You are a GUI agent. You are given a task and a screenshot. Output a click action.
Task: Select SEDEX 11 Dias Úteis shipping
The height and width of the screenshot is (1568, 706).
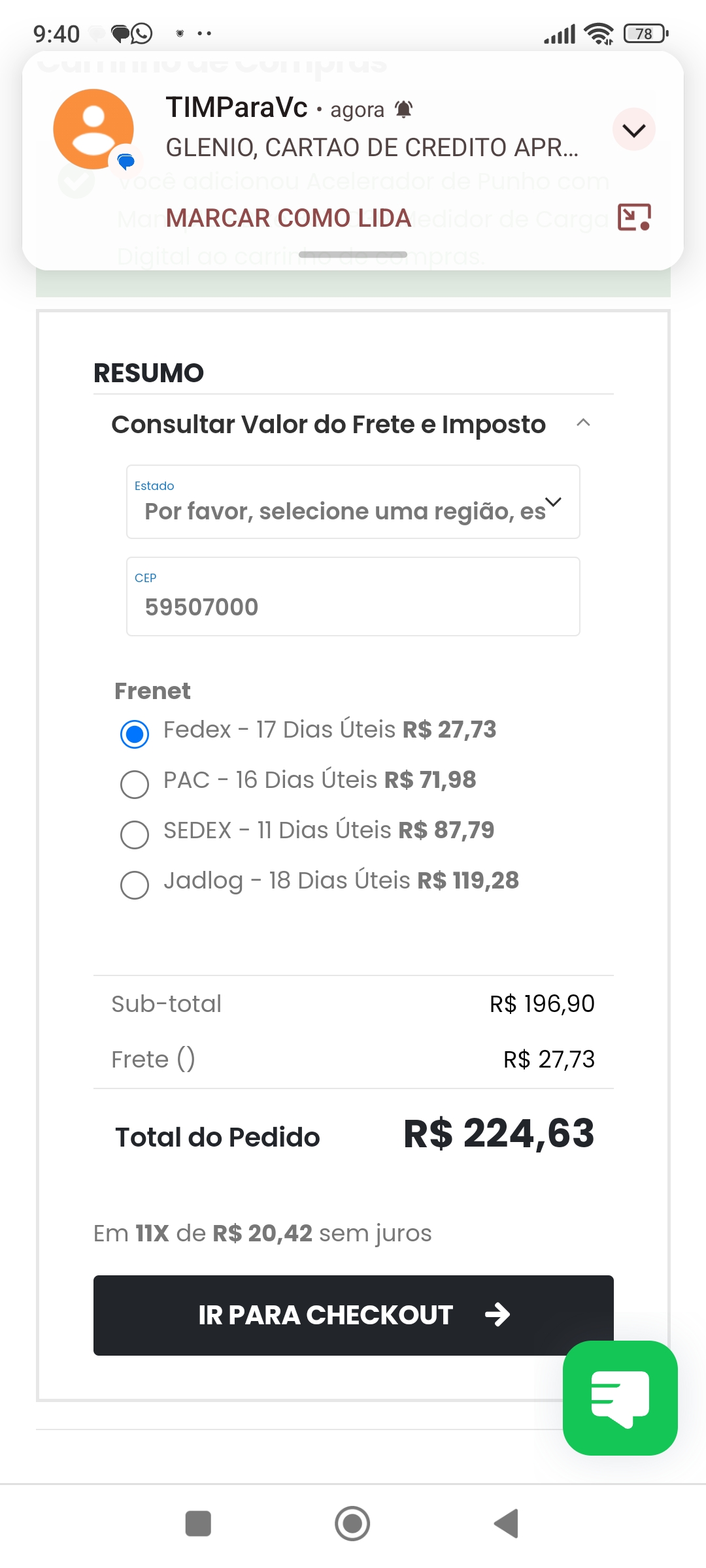click(135, 834)
